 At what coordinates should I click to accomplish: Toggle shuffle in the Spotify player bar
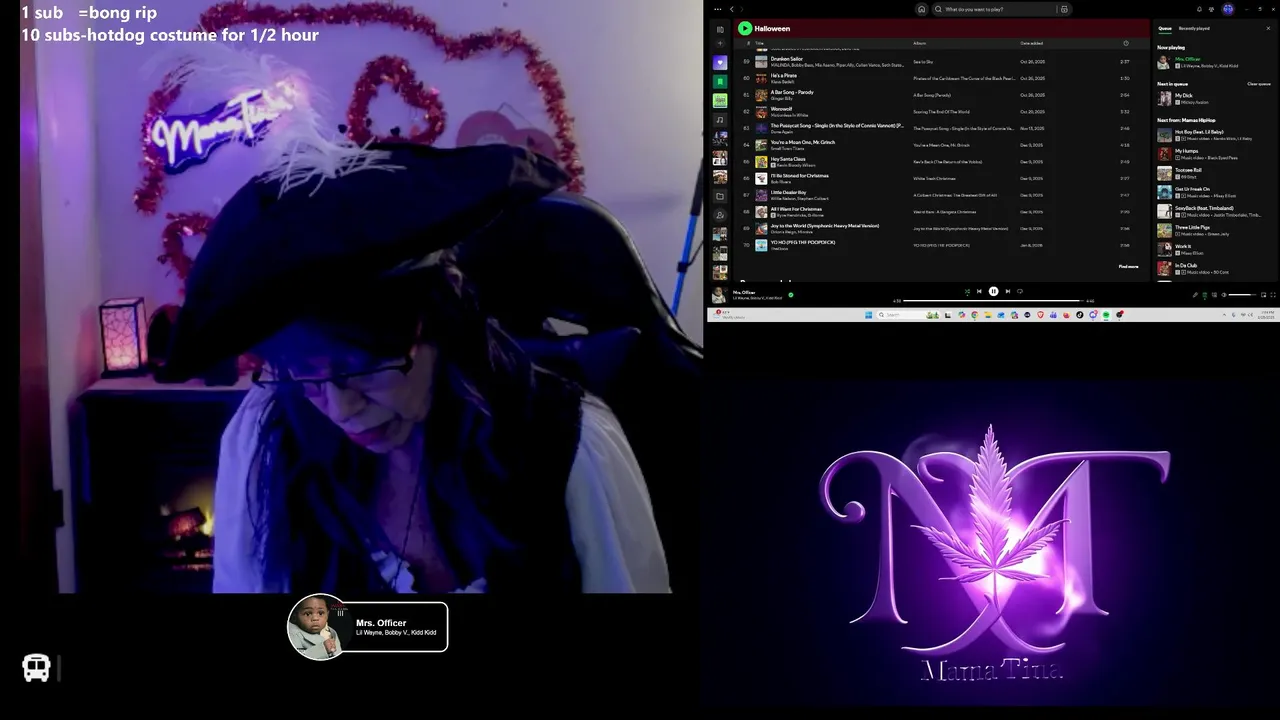(x=967, y=291)
